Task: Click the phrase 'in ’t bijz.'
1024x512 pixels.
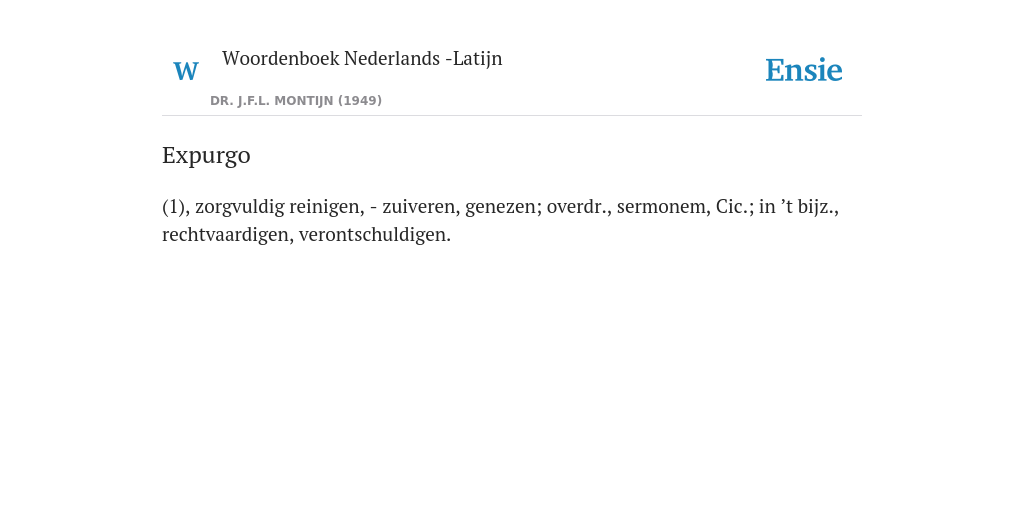Action: [796, 207]
